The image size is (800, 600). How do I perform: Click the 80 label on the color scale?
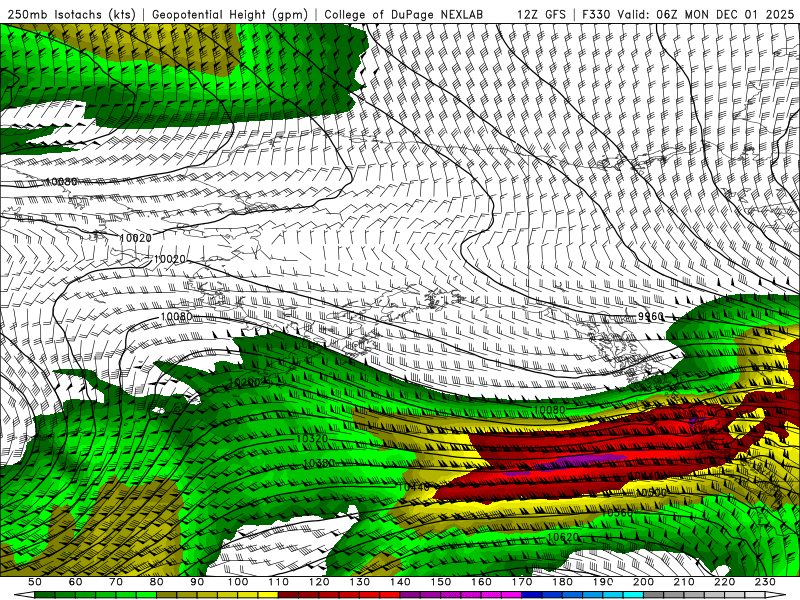click(157, 582)
